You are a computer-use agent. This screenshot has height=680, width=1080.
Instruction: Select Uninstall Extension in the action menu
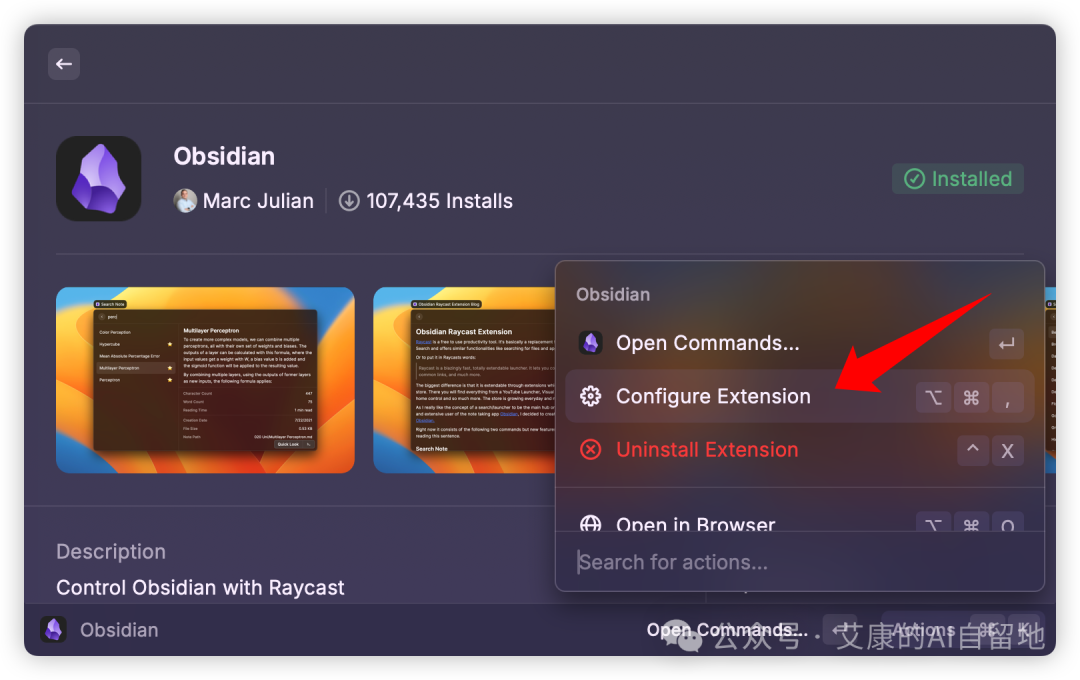click(800, 450)
